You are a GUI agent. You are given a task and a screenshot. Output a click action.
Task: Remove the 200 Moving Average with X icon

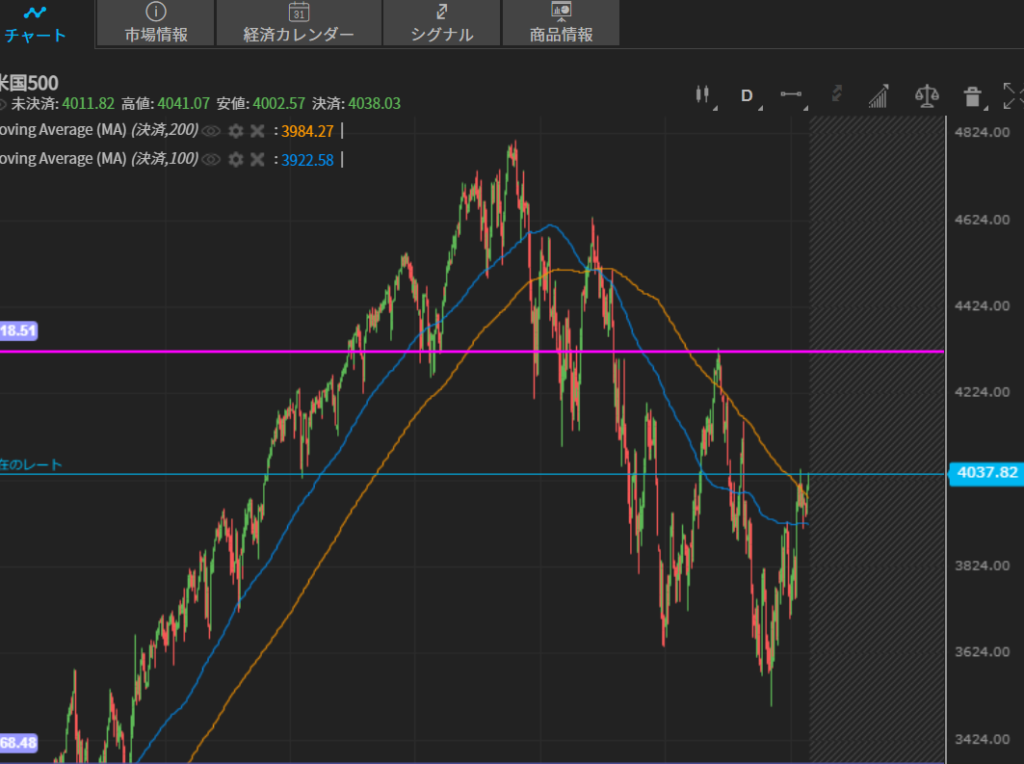(x=257, y=131)
